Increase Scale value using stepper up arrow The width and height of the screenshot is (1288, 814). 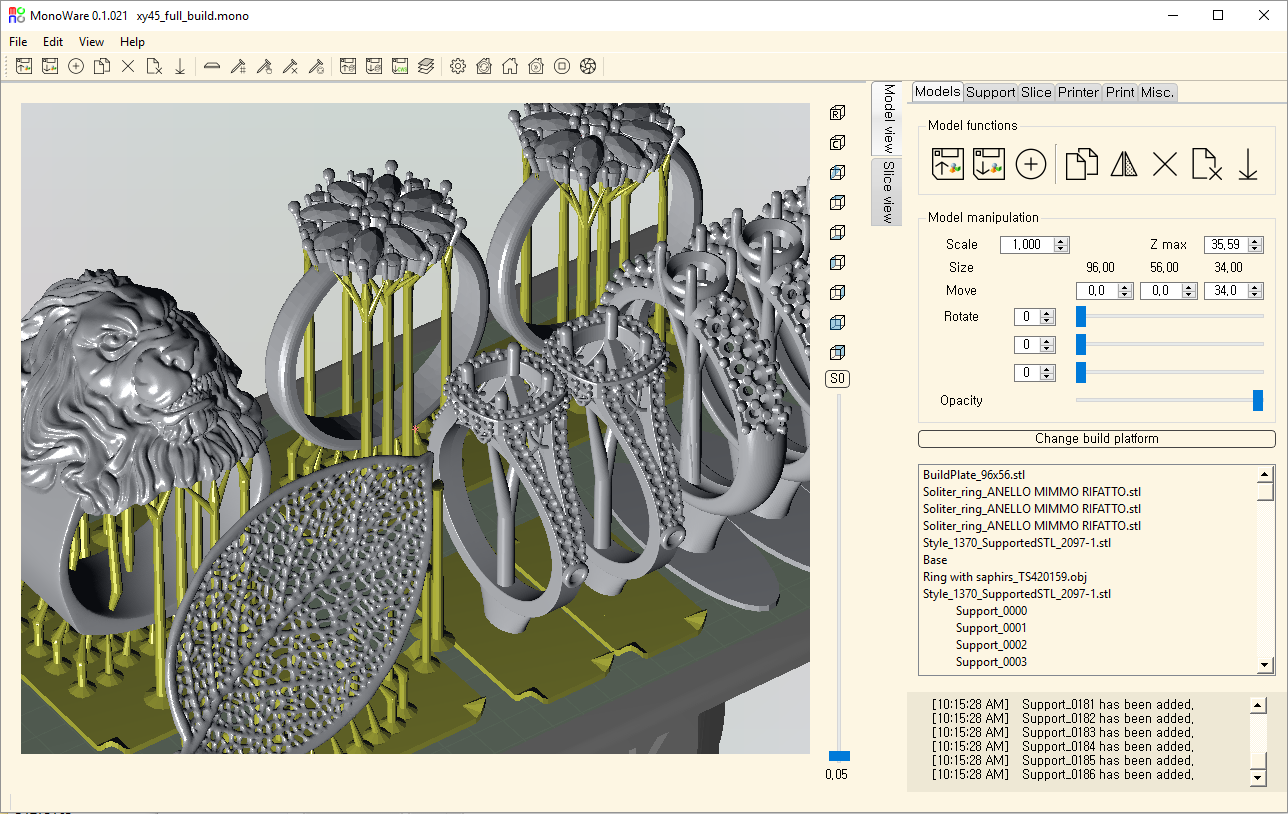1061,241
